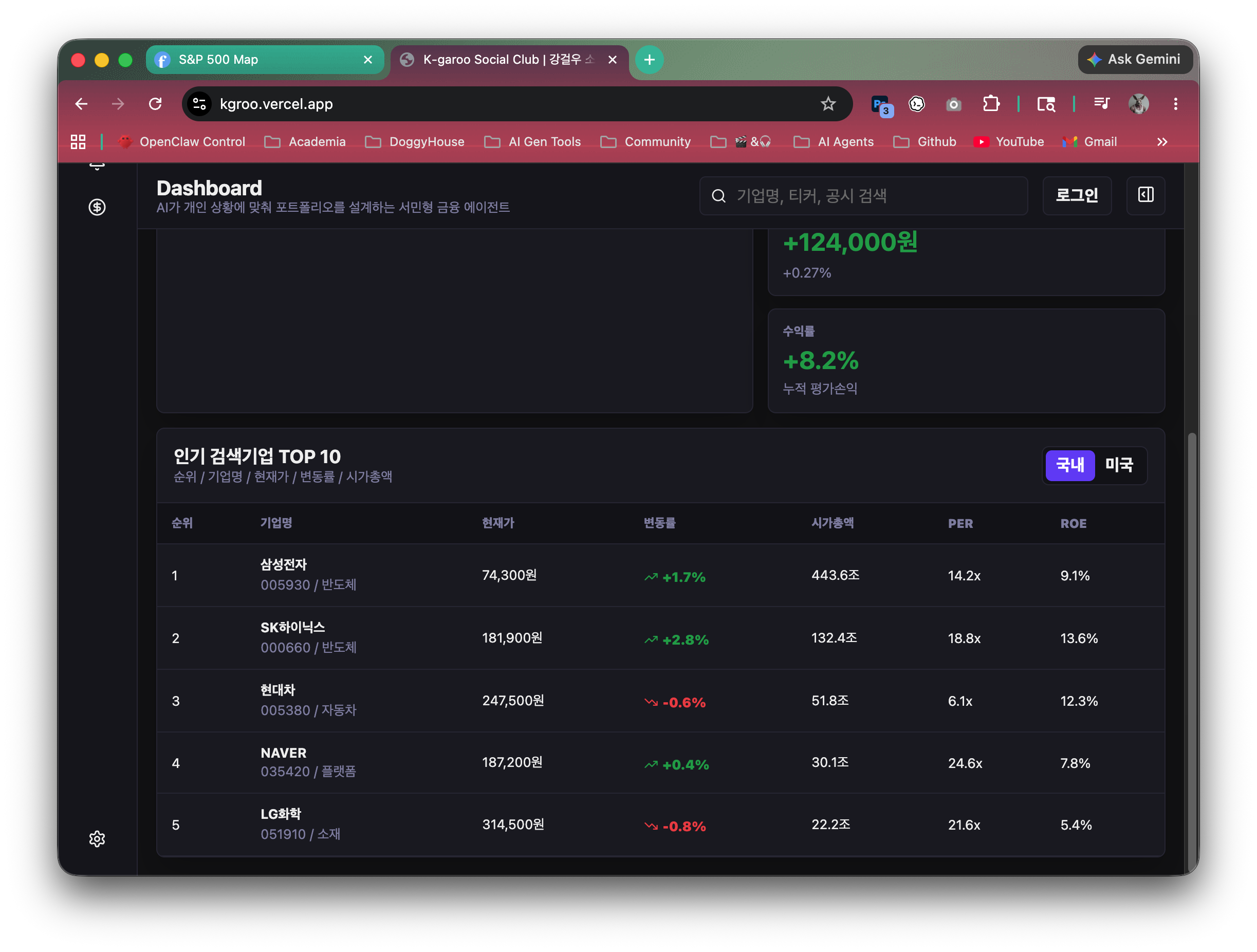Open AI Gen Tools bookmark folder
The height and width of the screenshot is (952, 1257).
pyautogui.click(x=532, y=142)
